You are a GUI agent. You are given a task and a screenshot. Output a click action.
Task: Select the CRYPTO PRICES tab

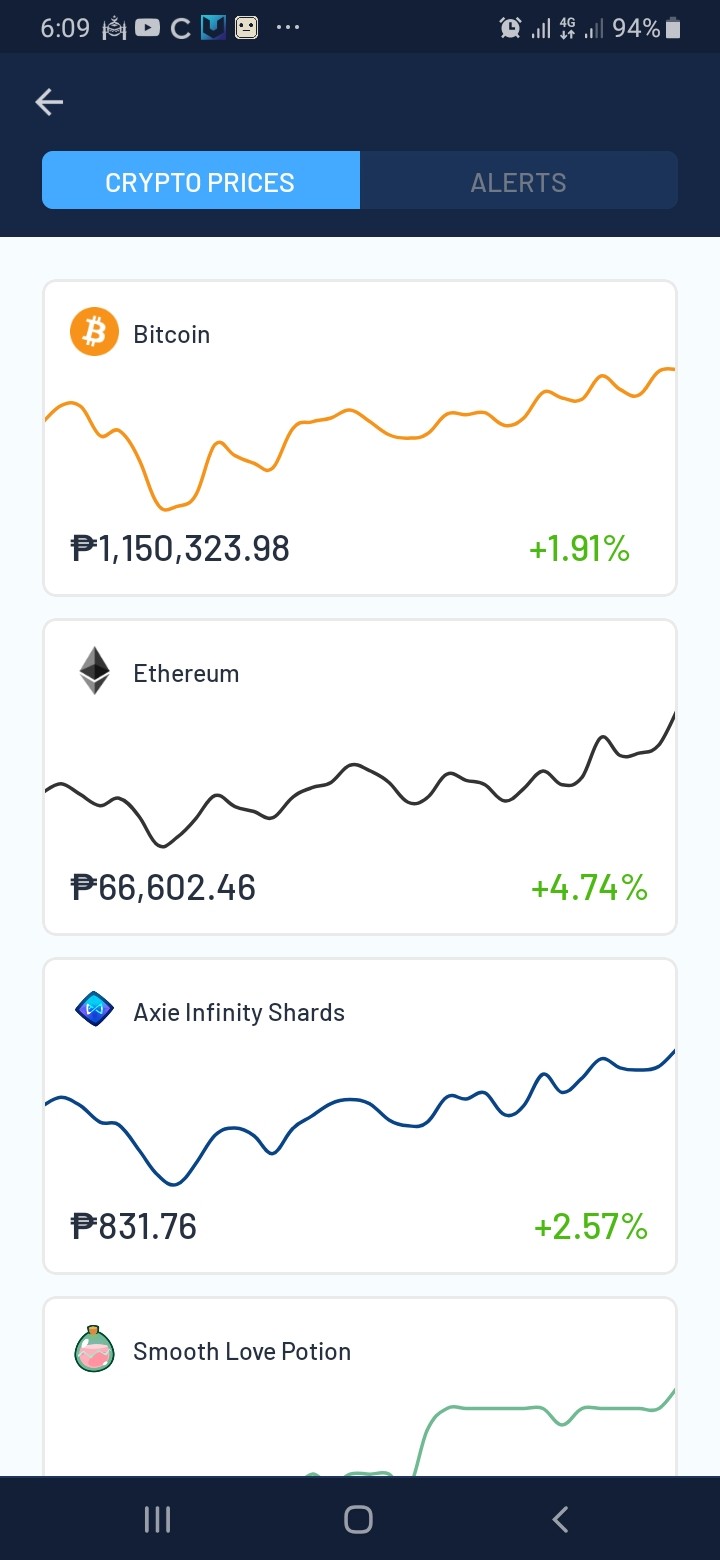point(201,181)
